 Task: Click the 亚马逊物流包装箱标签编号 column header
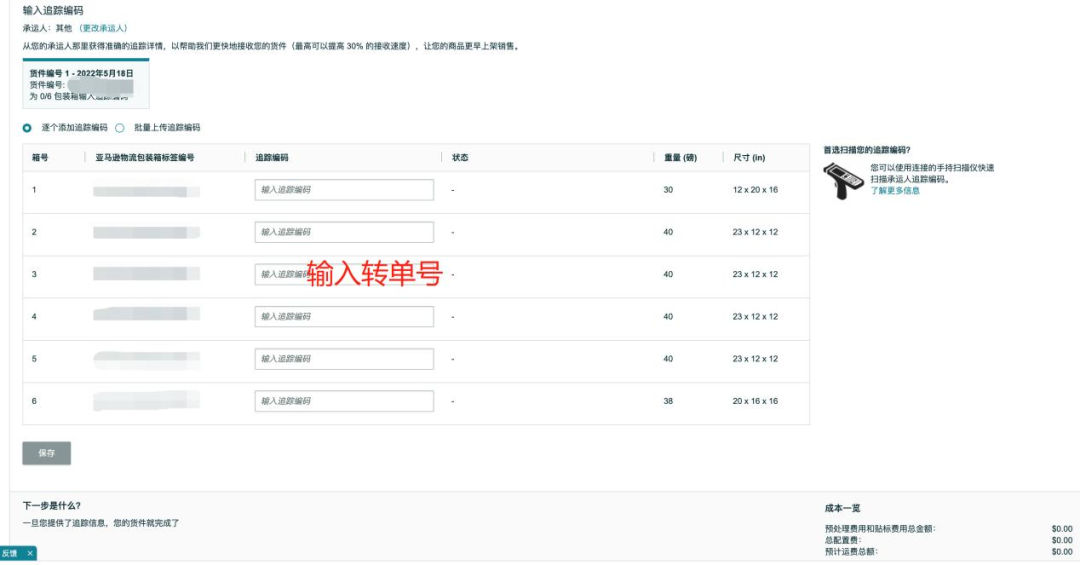[145, 158]
